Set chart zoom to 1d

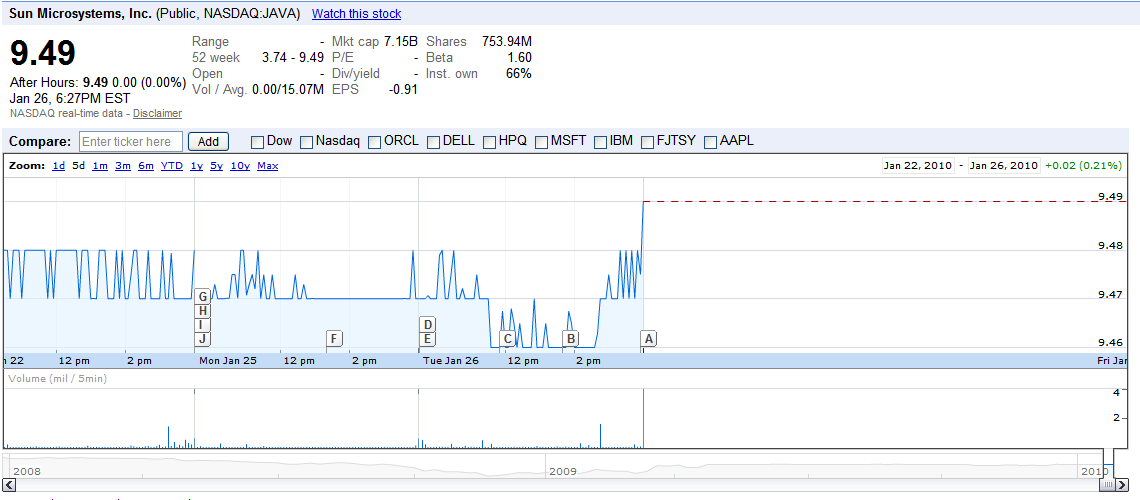(x=58, y=166)
